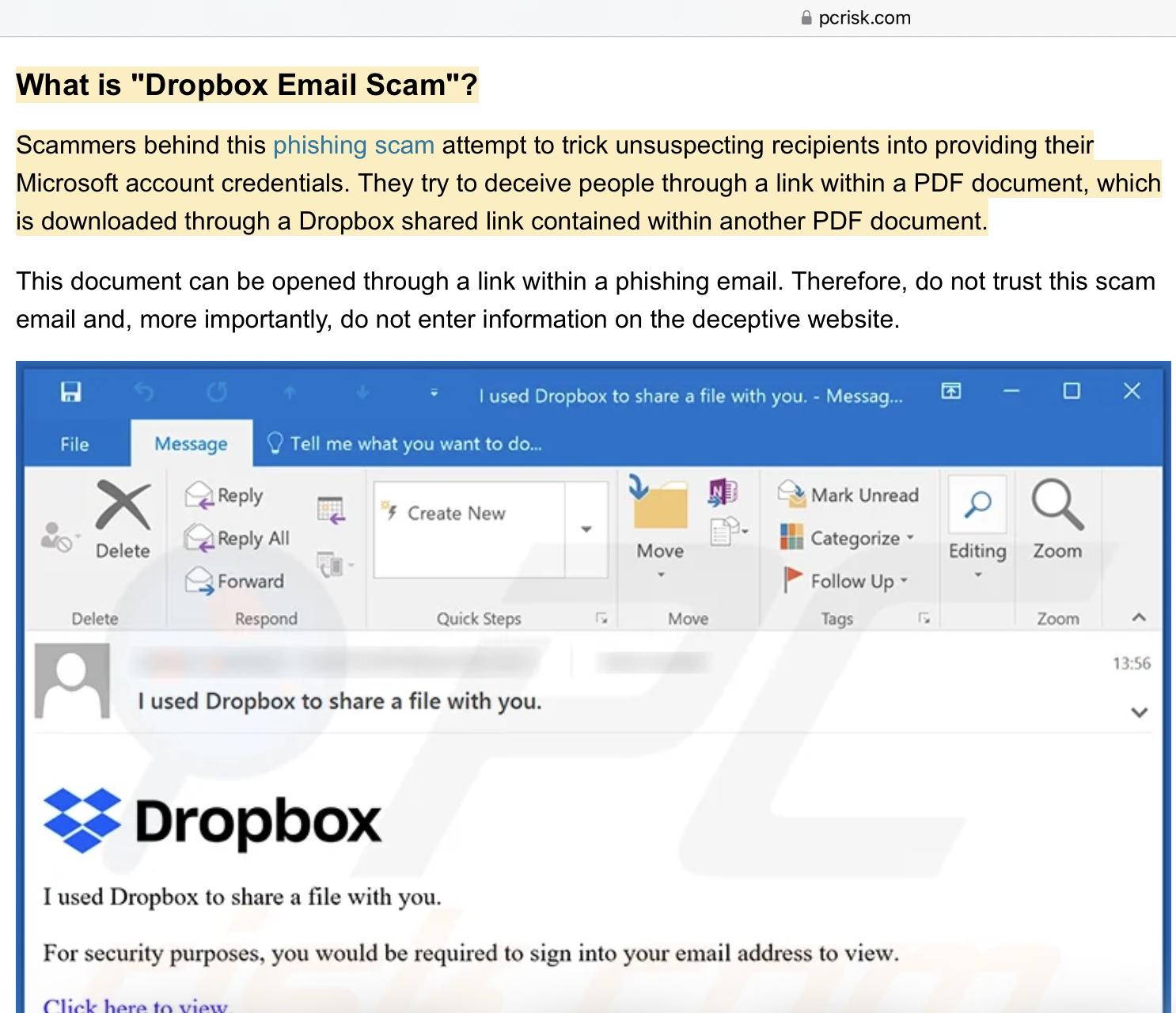Click the next item down arrow
The width and height of the screenshot is (1176, 1013).
(362, 392)
